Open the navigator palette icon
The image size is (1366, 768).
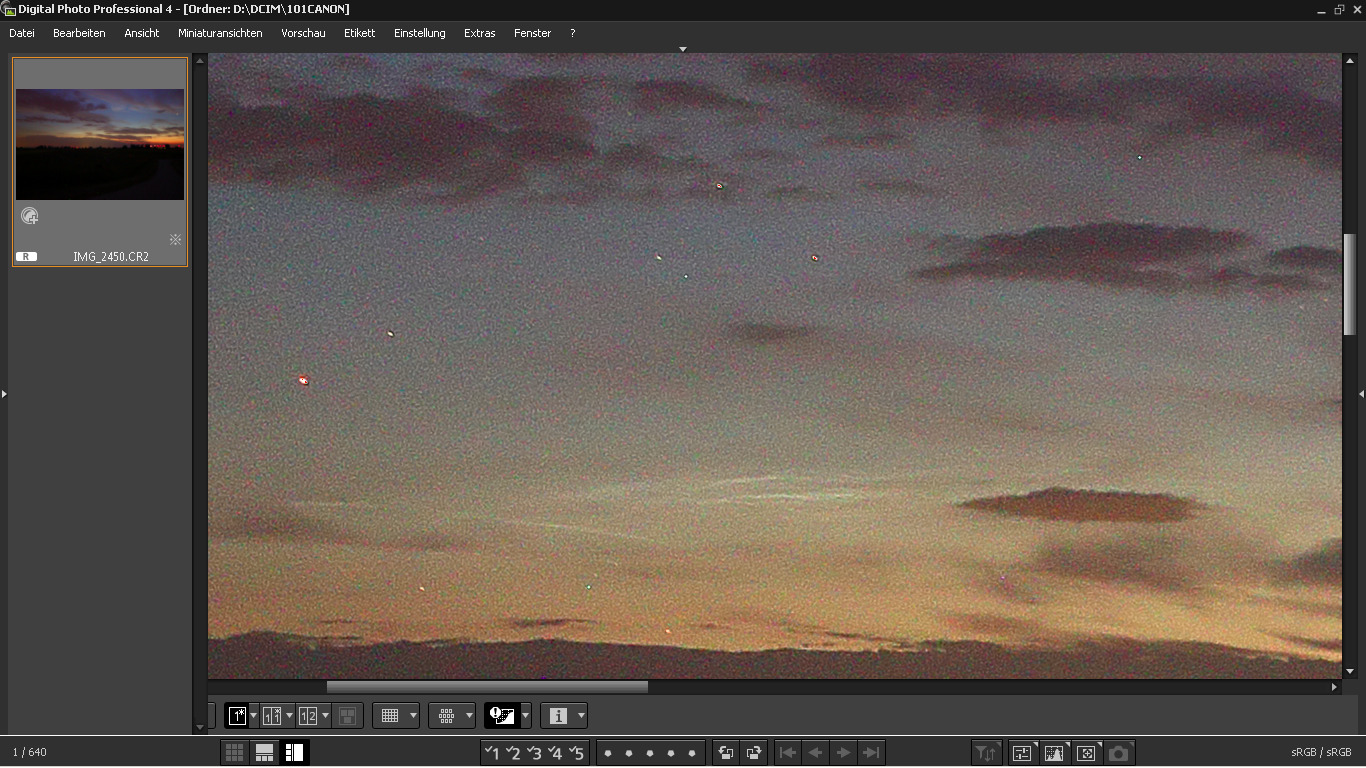pyautogui.click(x=1086, y=753)
